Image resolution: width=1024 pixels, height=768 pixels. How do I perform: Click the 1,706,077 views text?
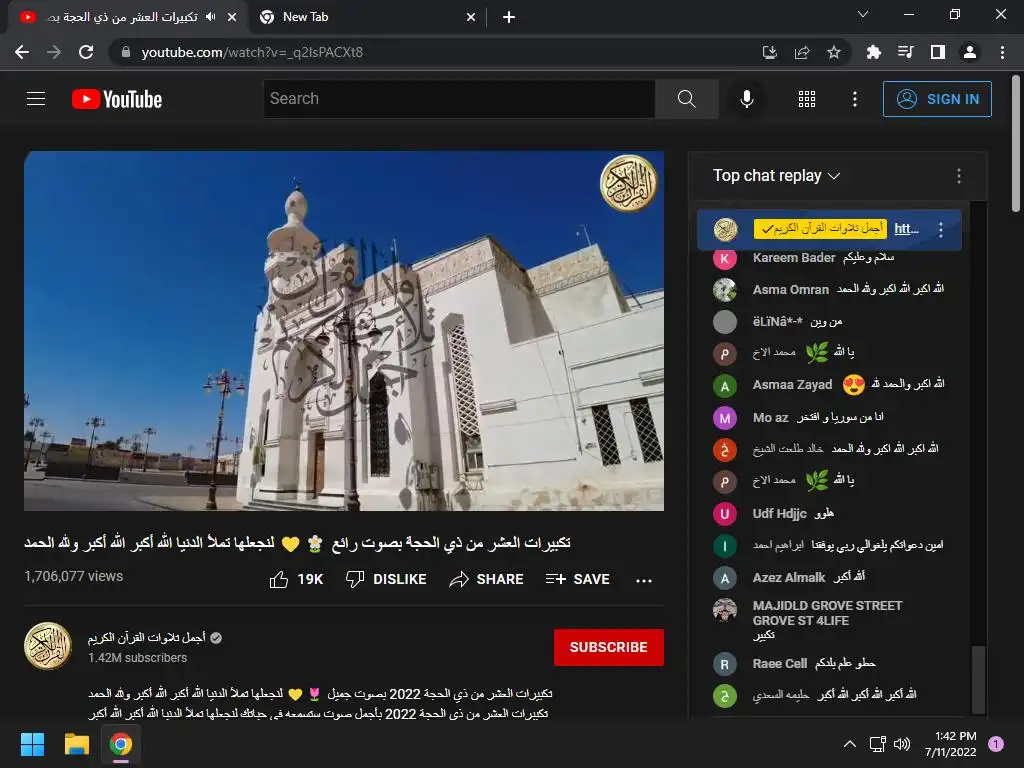(x=74, y=576)
